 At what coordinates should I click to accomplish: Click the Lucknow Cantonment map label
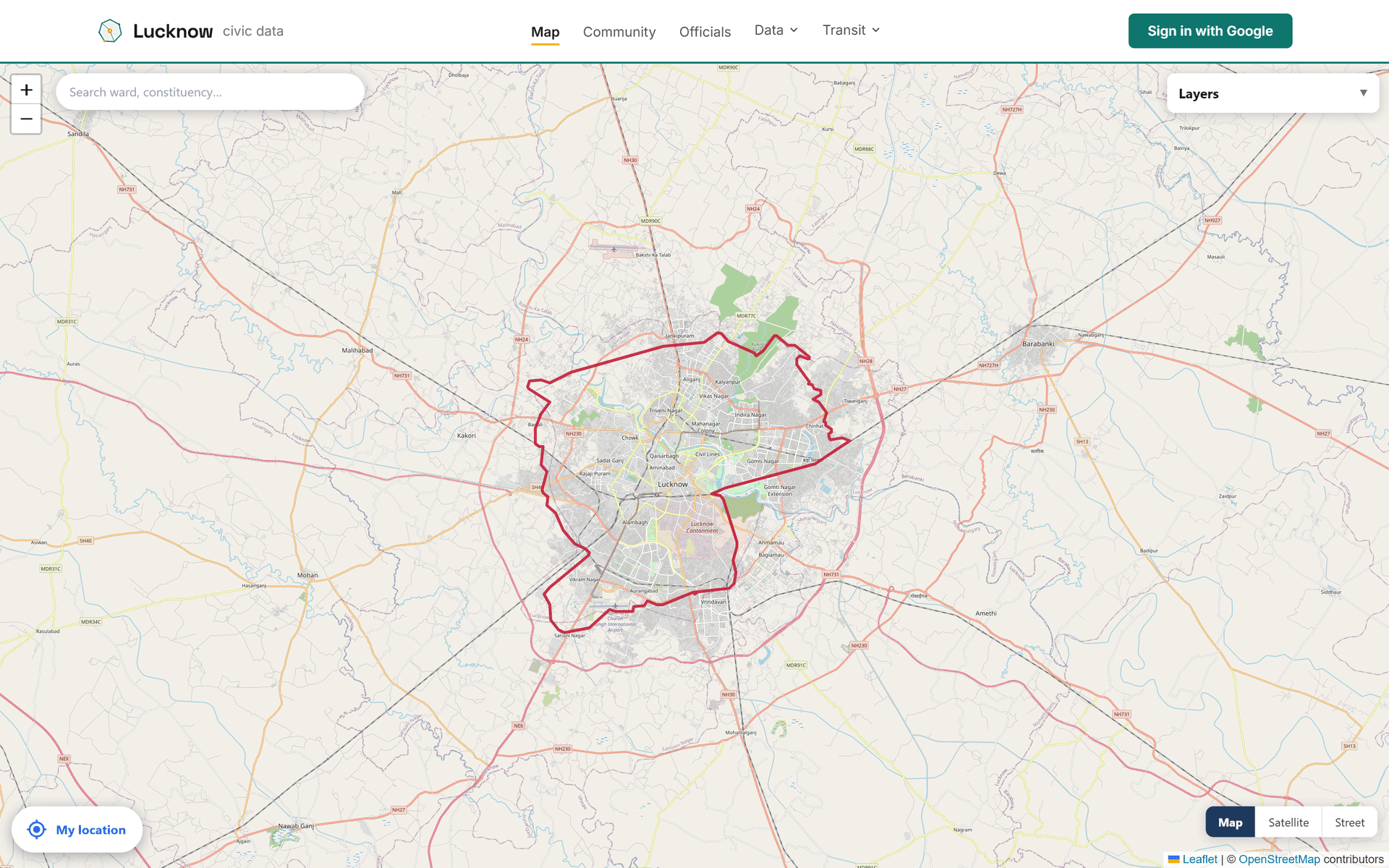click(702, 527)
